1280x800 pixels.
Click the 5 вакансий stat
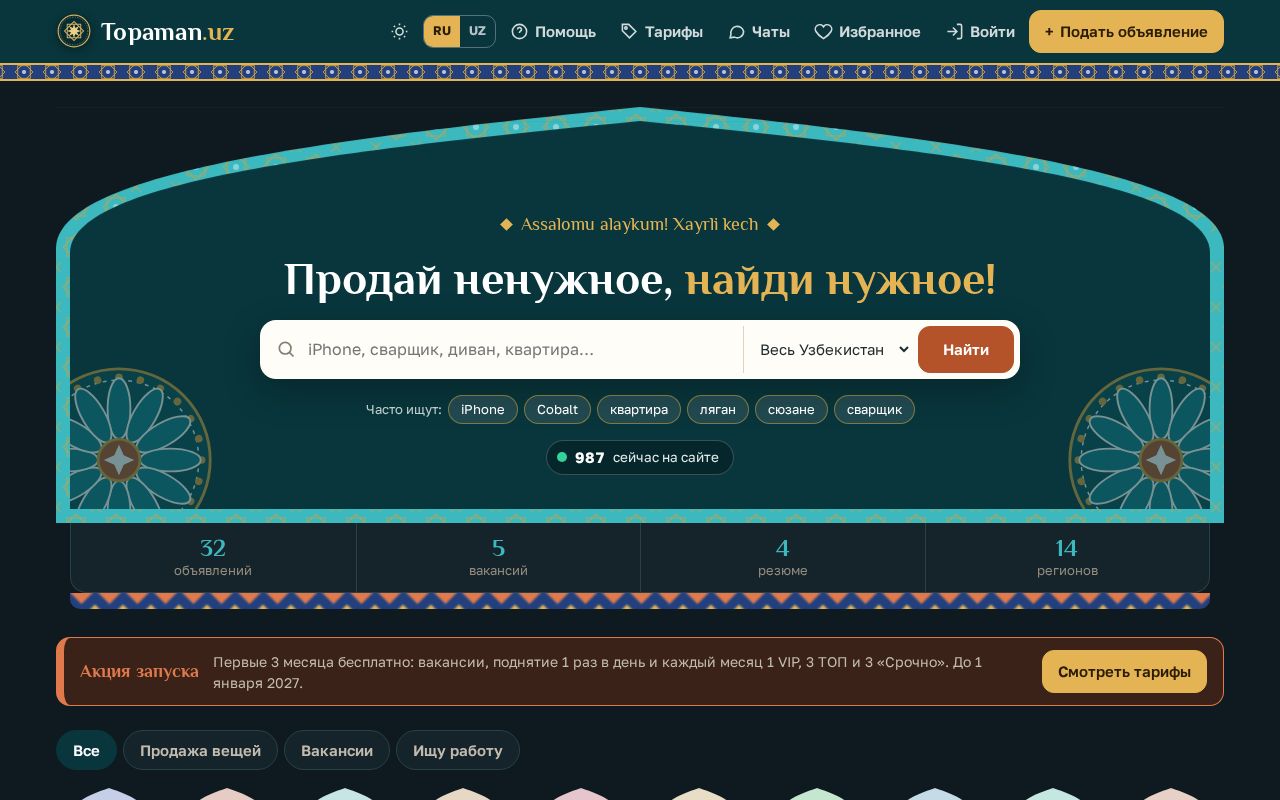coord(498,558)
